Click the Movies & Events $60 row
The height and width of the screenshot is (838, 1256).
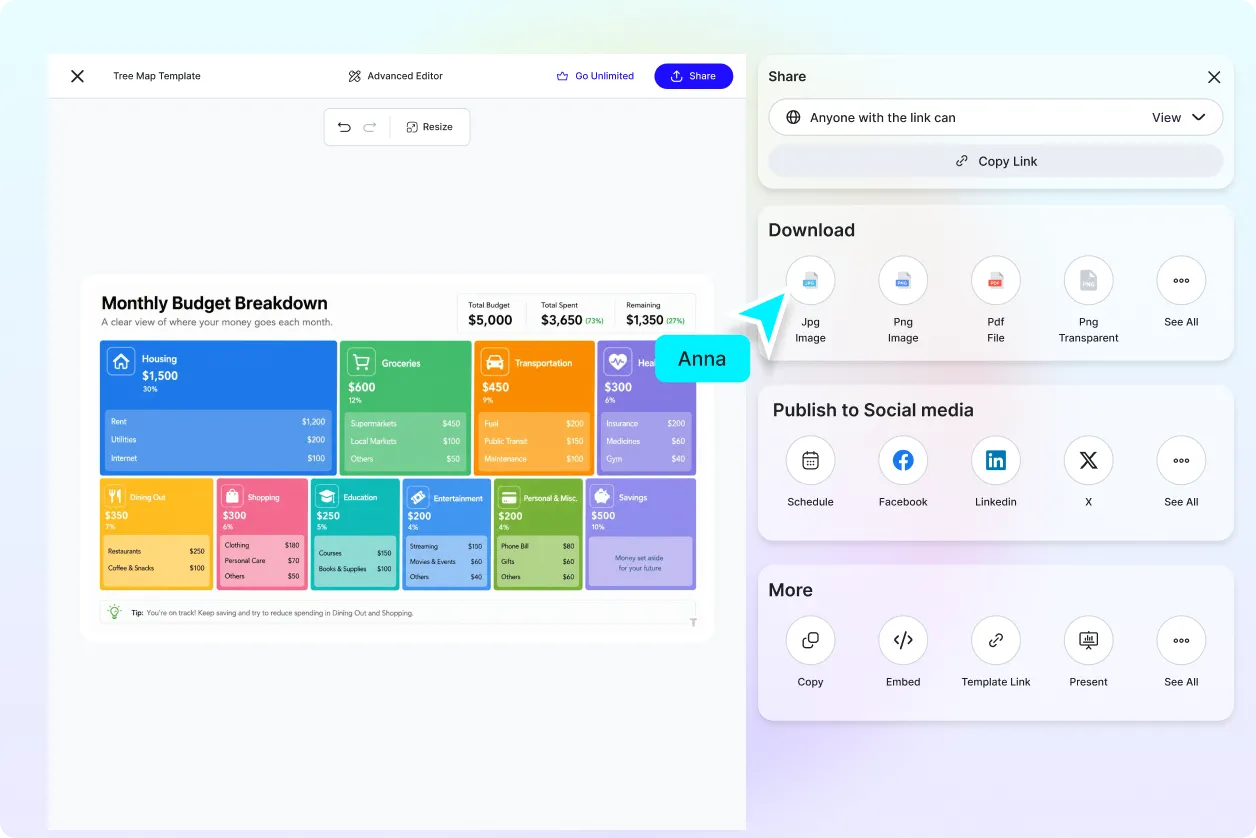[446, 561]
